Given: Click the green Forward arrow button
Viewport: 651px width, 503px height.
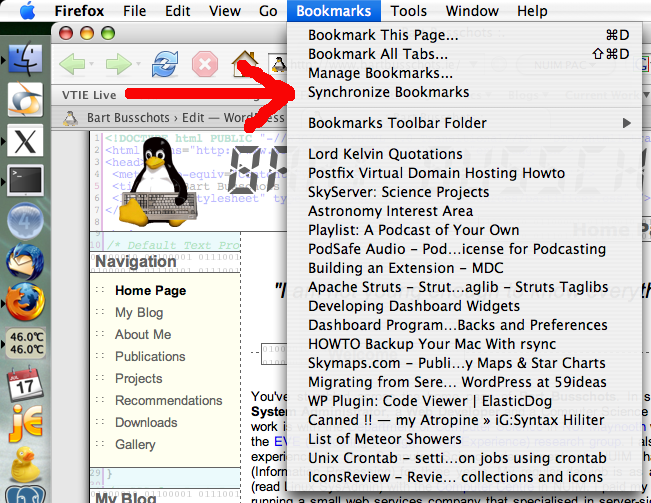Looking at the screenshot, I should tap(119, 64).
